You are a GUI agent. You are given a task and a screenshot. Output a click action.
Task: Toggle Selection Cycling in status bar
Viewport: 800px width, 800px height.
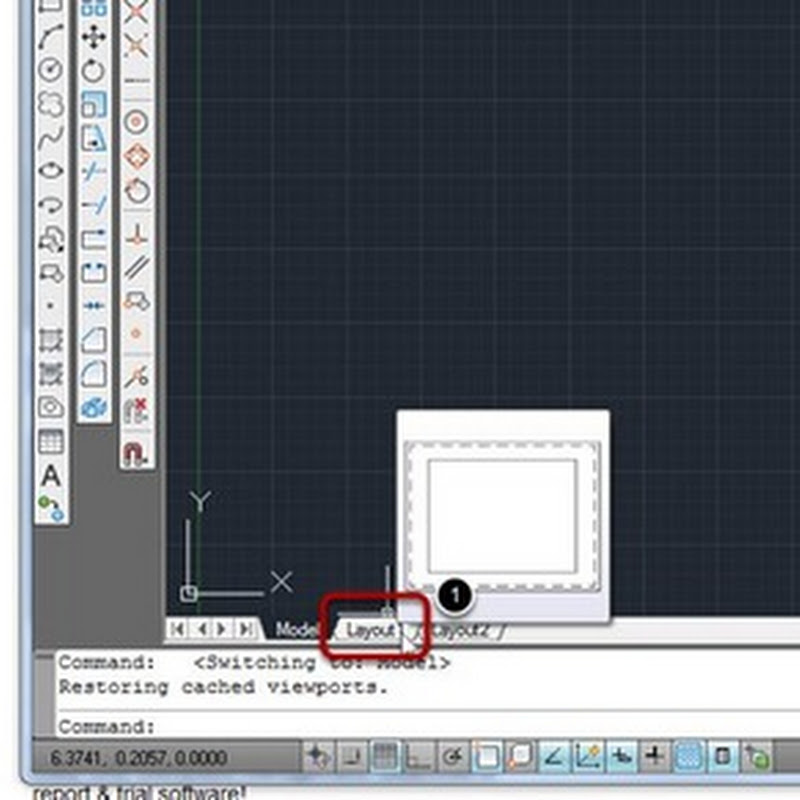click(757, 756)
